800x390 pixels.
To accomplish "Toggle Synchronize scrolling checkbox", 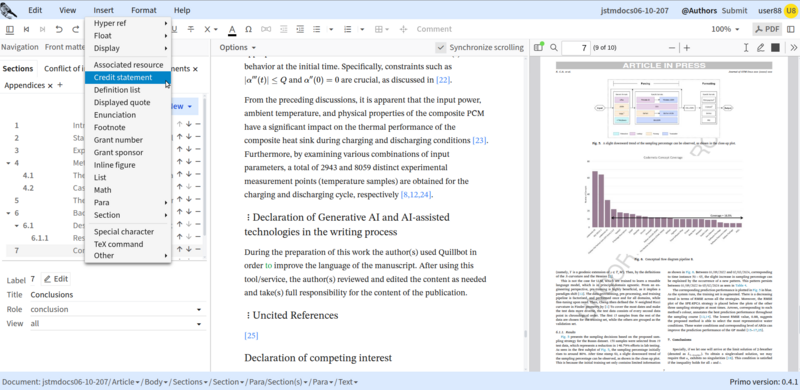I will coord(441,47).
